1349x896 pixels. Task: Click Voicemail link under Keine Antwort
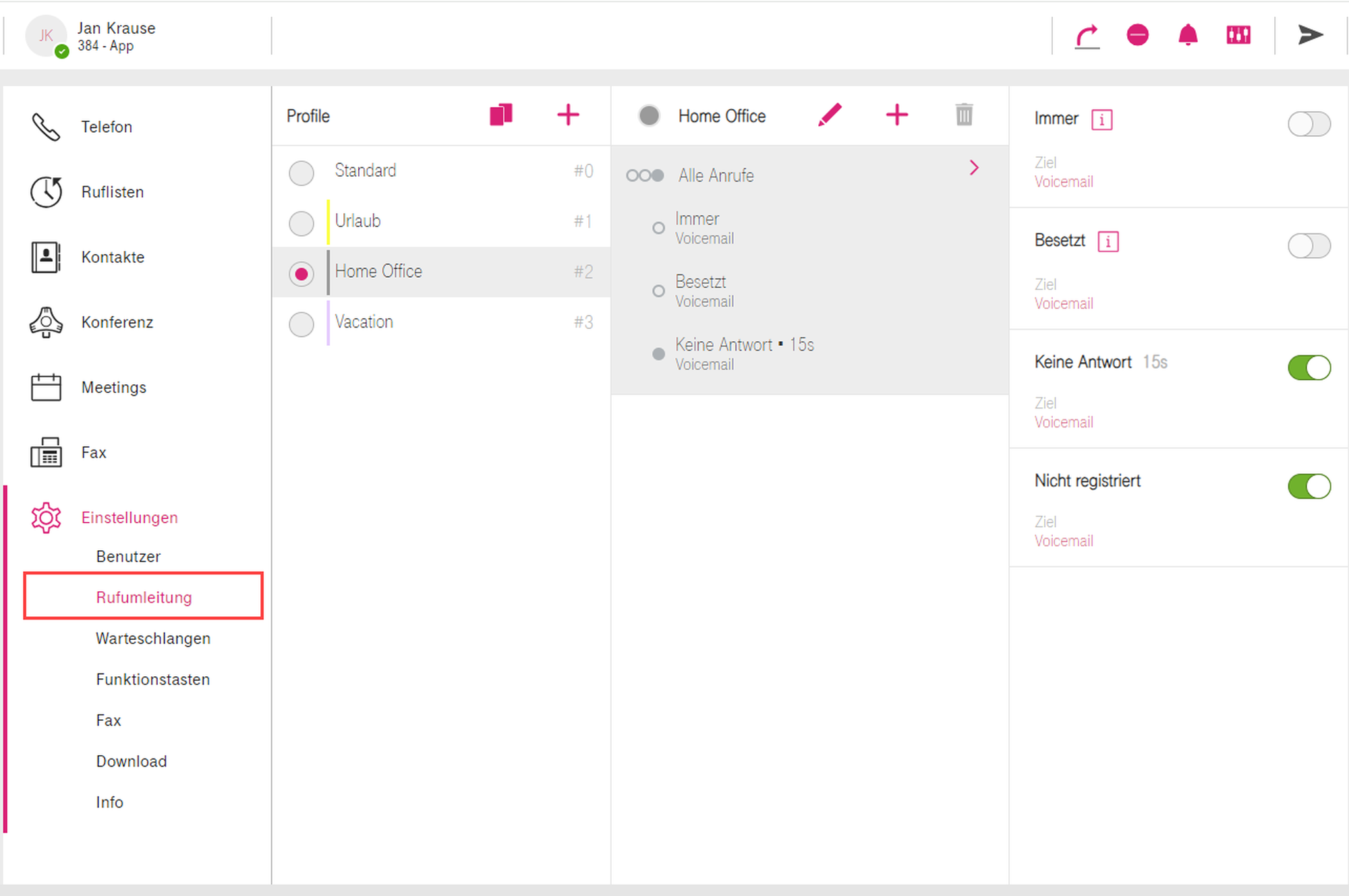click(x=1064, y=423)
